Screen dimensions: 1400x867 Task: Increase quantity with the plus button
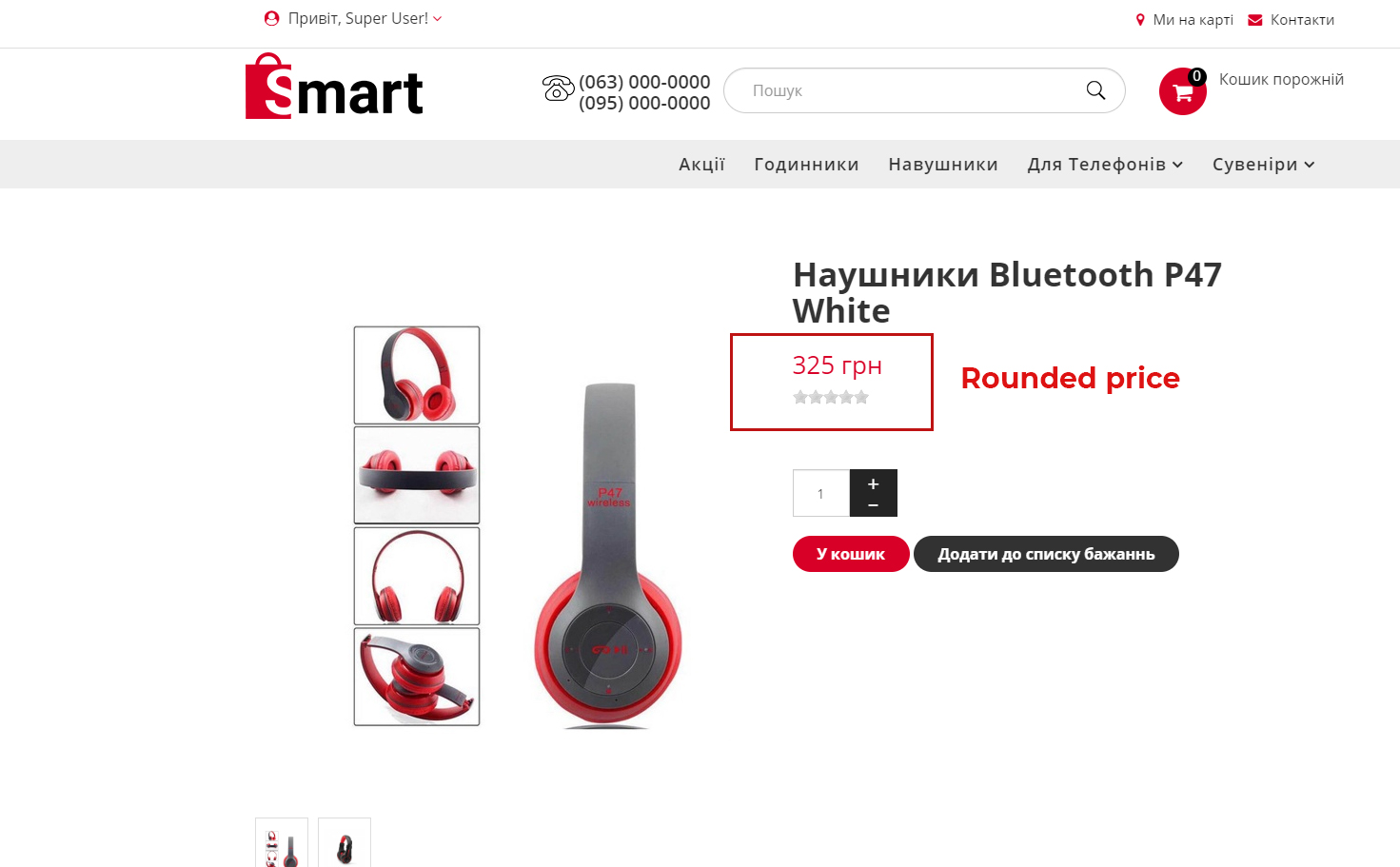click(x=873, y=483)
